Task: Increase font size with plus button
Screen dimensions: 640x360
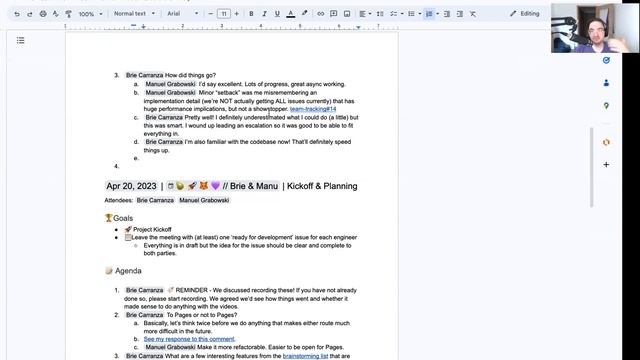Action: point(236,14)
